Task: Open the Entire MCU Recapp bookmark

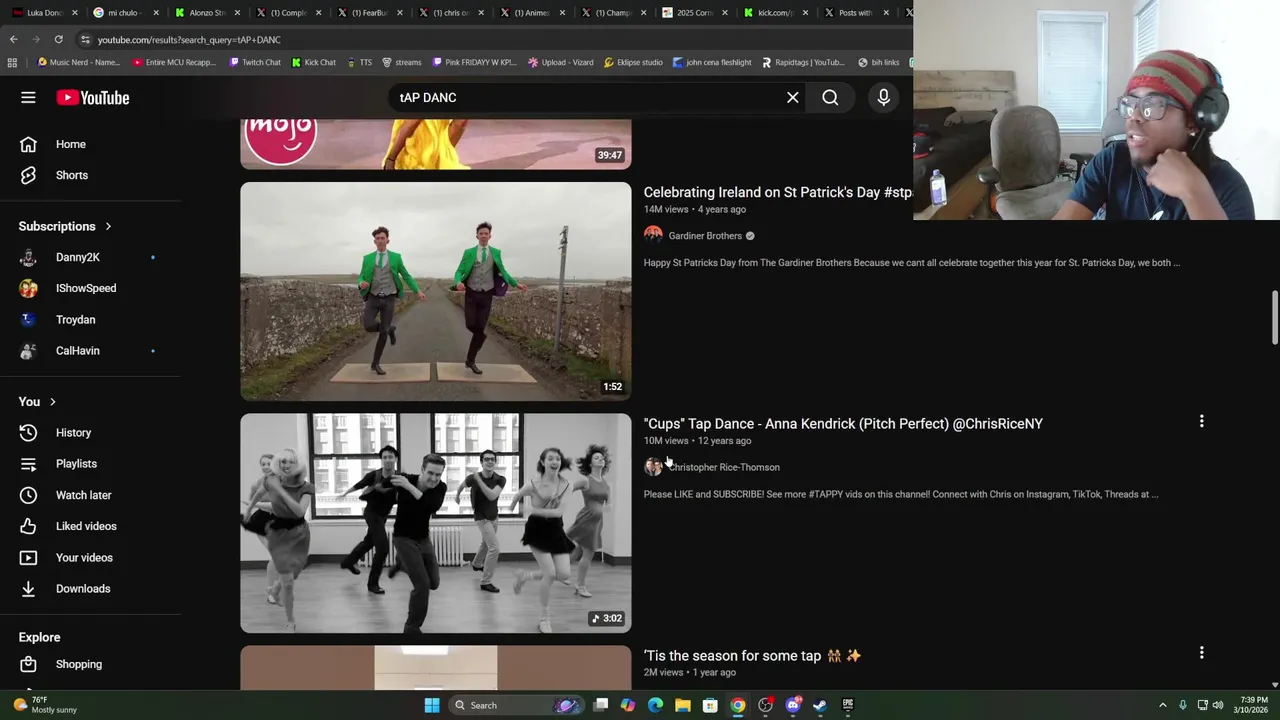Action: pos(175,62)
